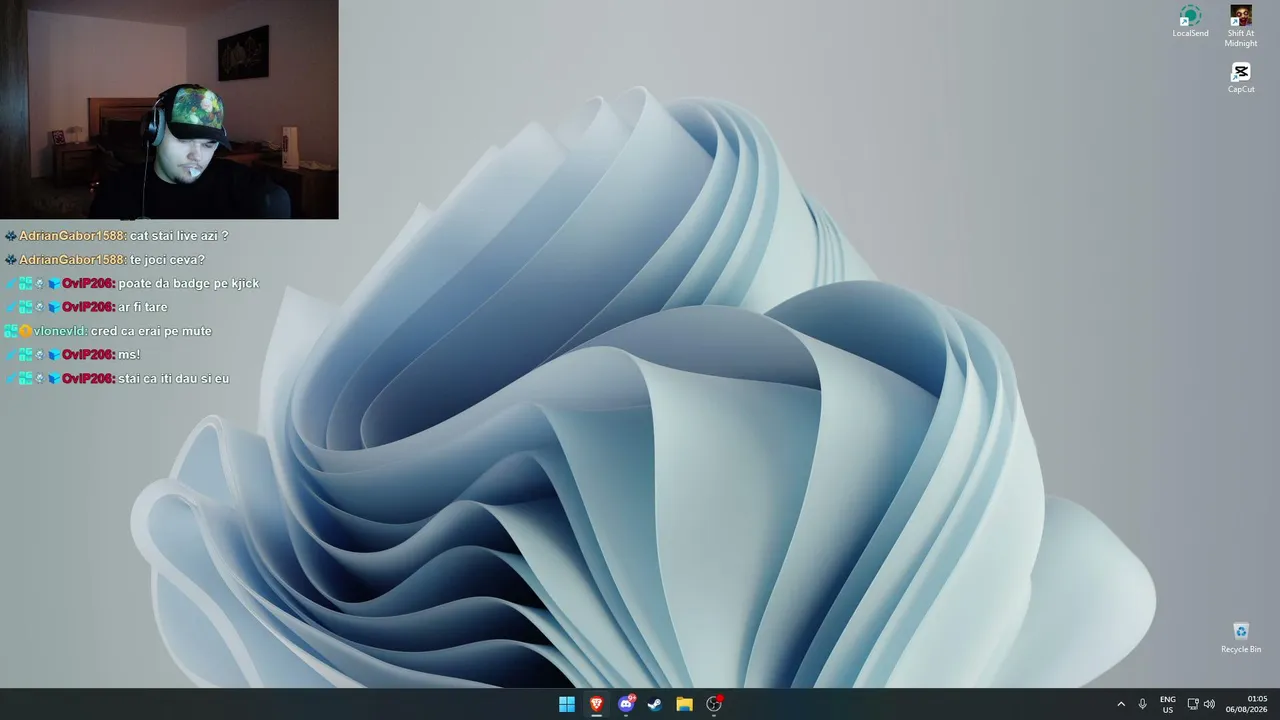Image resolution: width=1280 pixels, height=720 pixels.
Task: Open OBS Studio from the taskbar
Action: click(x=714, y=704)
